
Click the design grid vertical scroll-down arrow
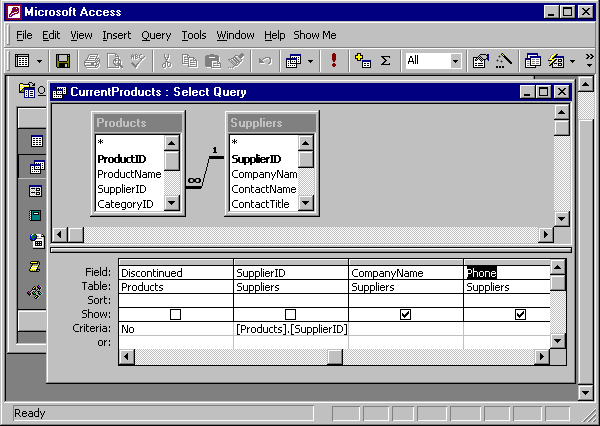coord(558,341)
